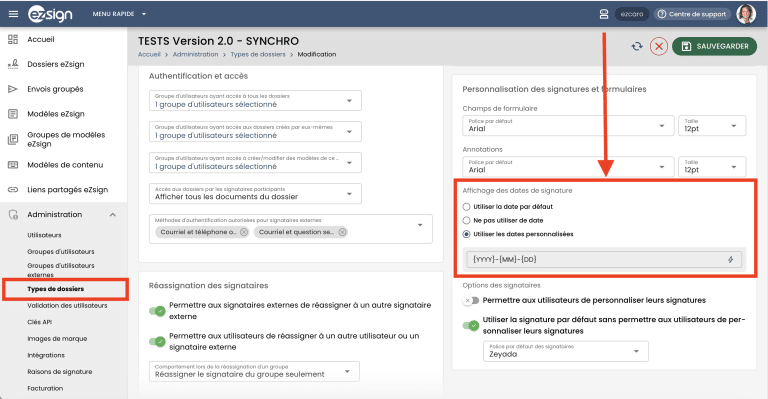Open the user profile avatar
The height and width of the screenshot is (399, 768).
(746, 14)
